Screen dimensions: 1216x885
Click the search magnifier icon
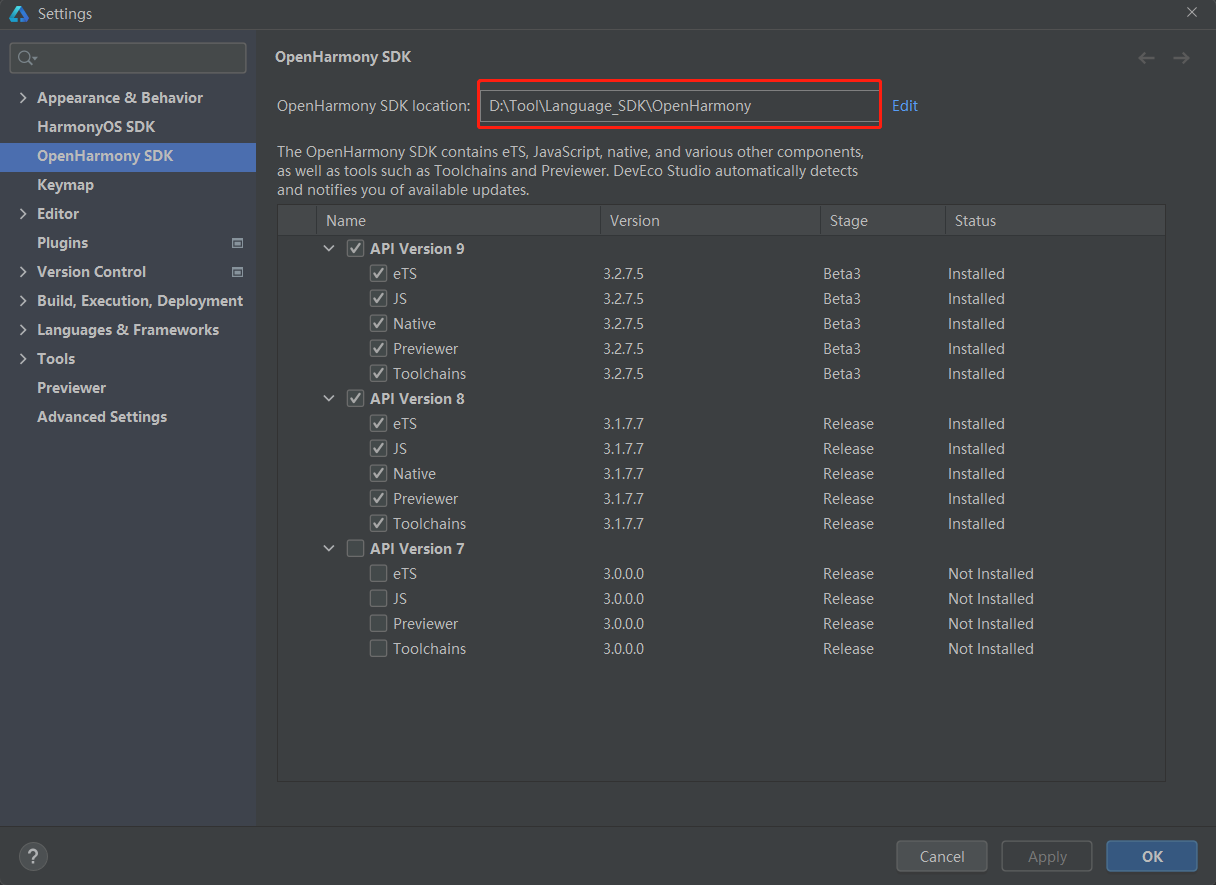tap(26, 59)
